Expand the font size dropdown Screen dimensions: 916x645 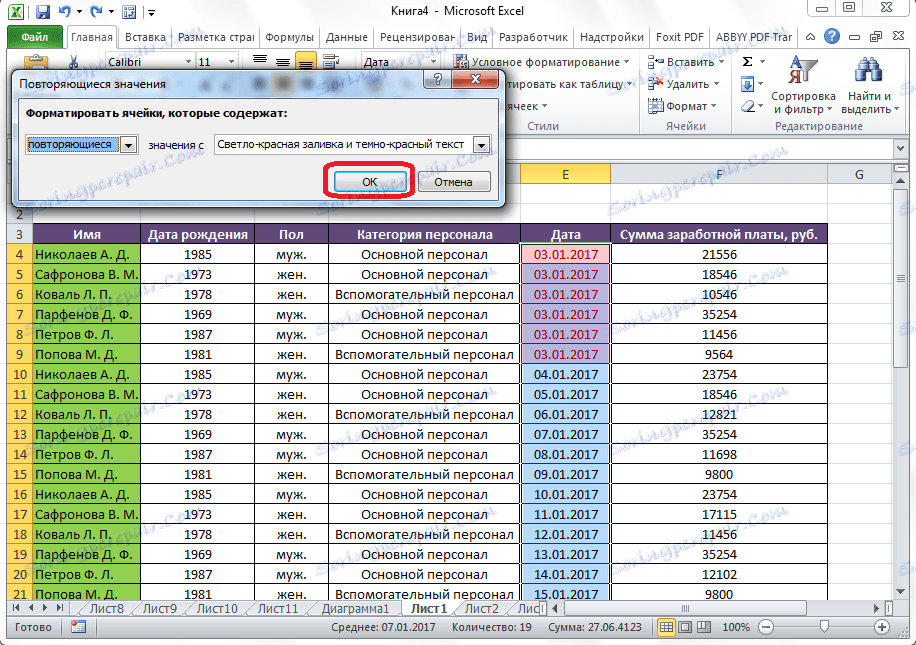click(x=231, y=62)
